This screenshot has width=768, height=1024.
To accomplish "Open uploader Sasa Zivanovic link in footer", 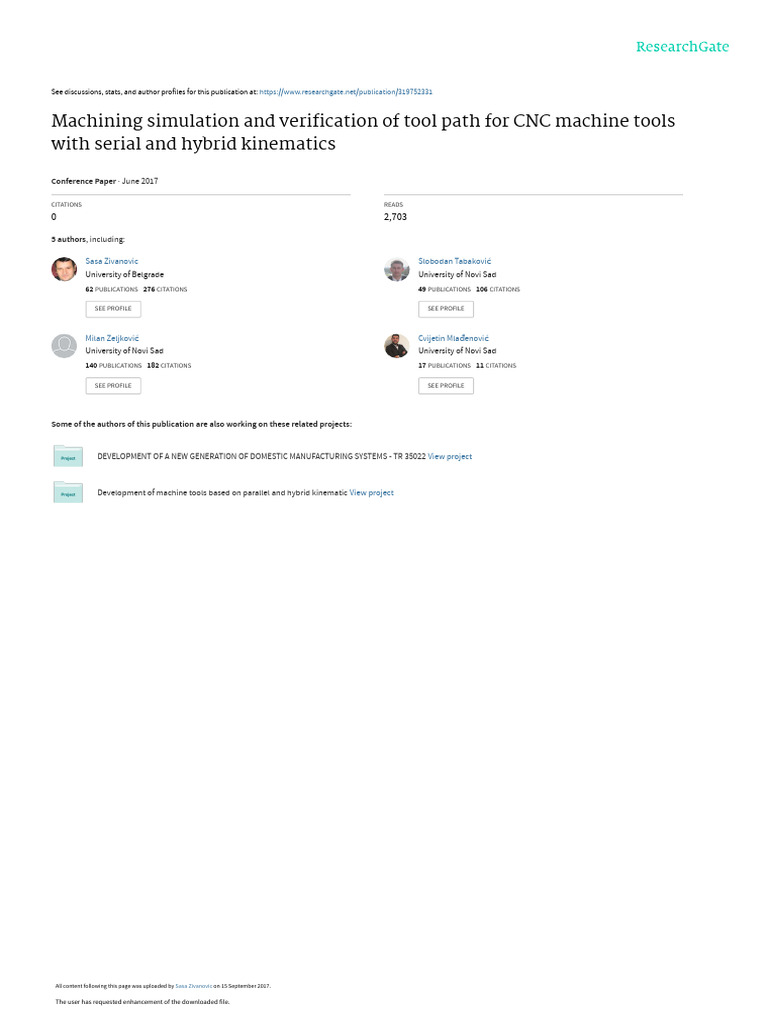I will click(x=193, y=986).
